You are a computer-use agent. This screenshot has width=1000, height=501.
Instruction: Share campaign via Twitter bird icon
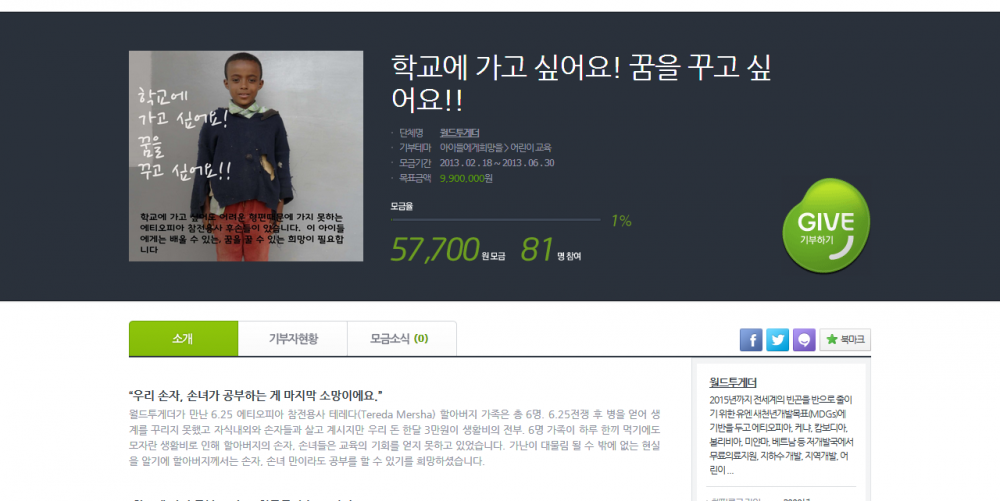point(777,340)
